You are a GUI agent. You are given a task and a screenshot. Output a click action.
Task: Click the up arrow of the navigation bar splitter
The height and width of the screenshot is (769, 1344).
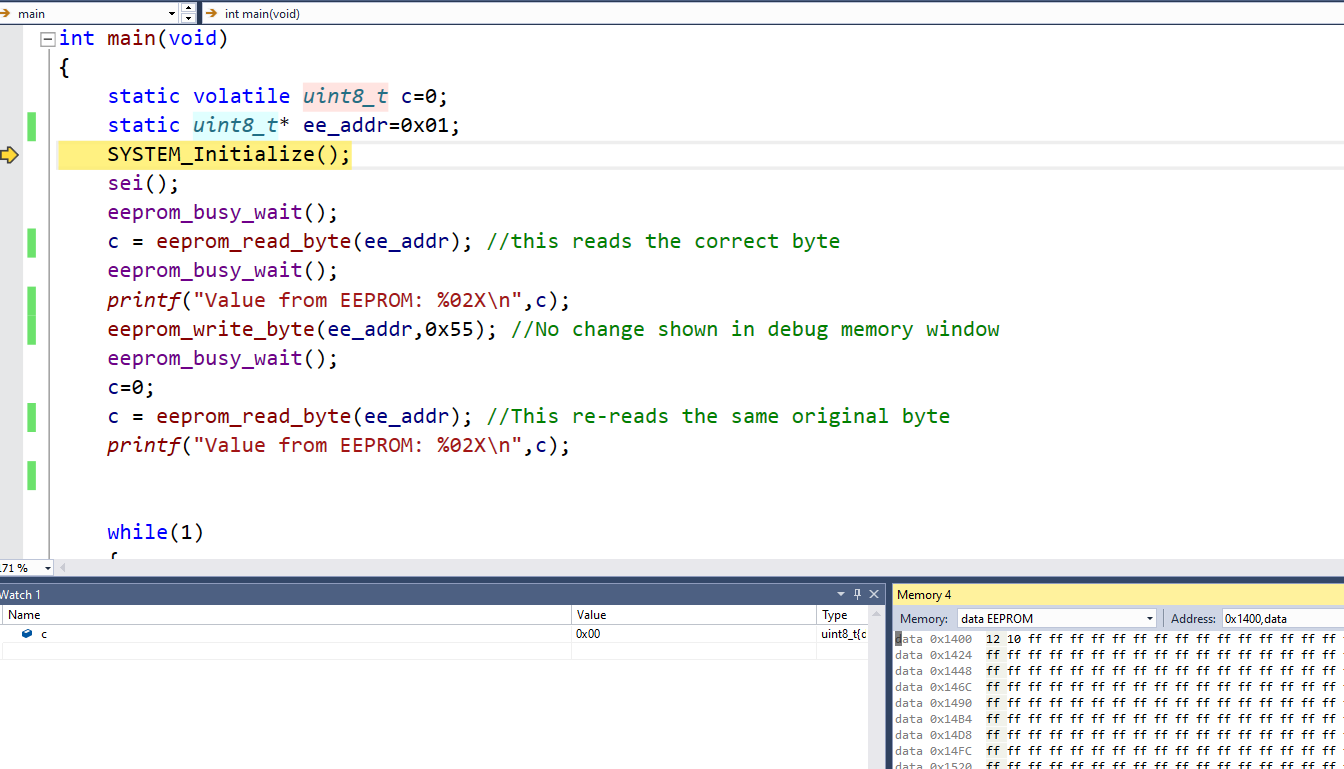189,9
